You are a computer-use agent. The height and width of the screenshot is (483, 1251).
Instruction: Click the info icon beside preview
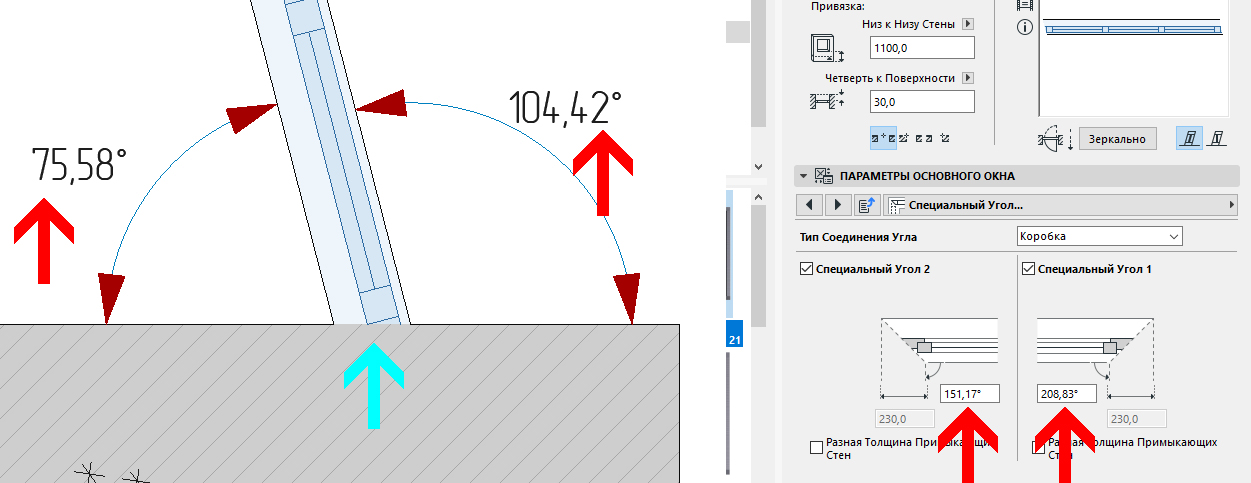click(x=1024, y=28)
